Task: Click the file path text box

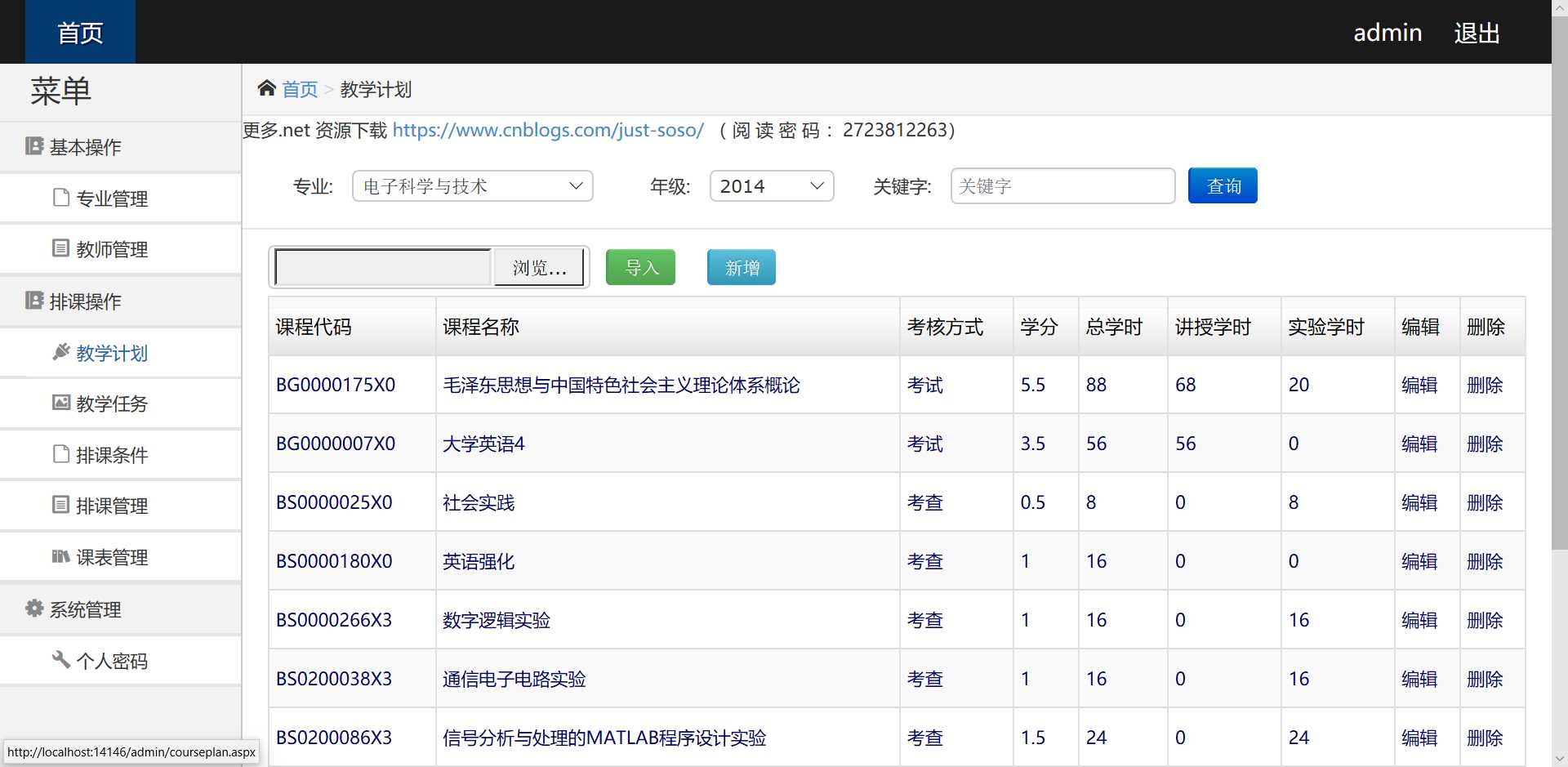Action: 383,268
